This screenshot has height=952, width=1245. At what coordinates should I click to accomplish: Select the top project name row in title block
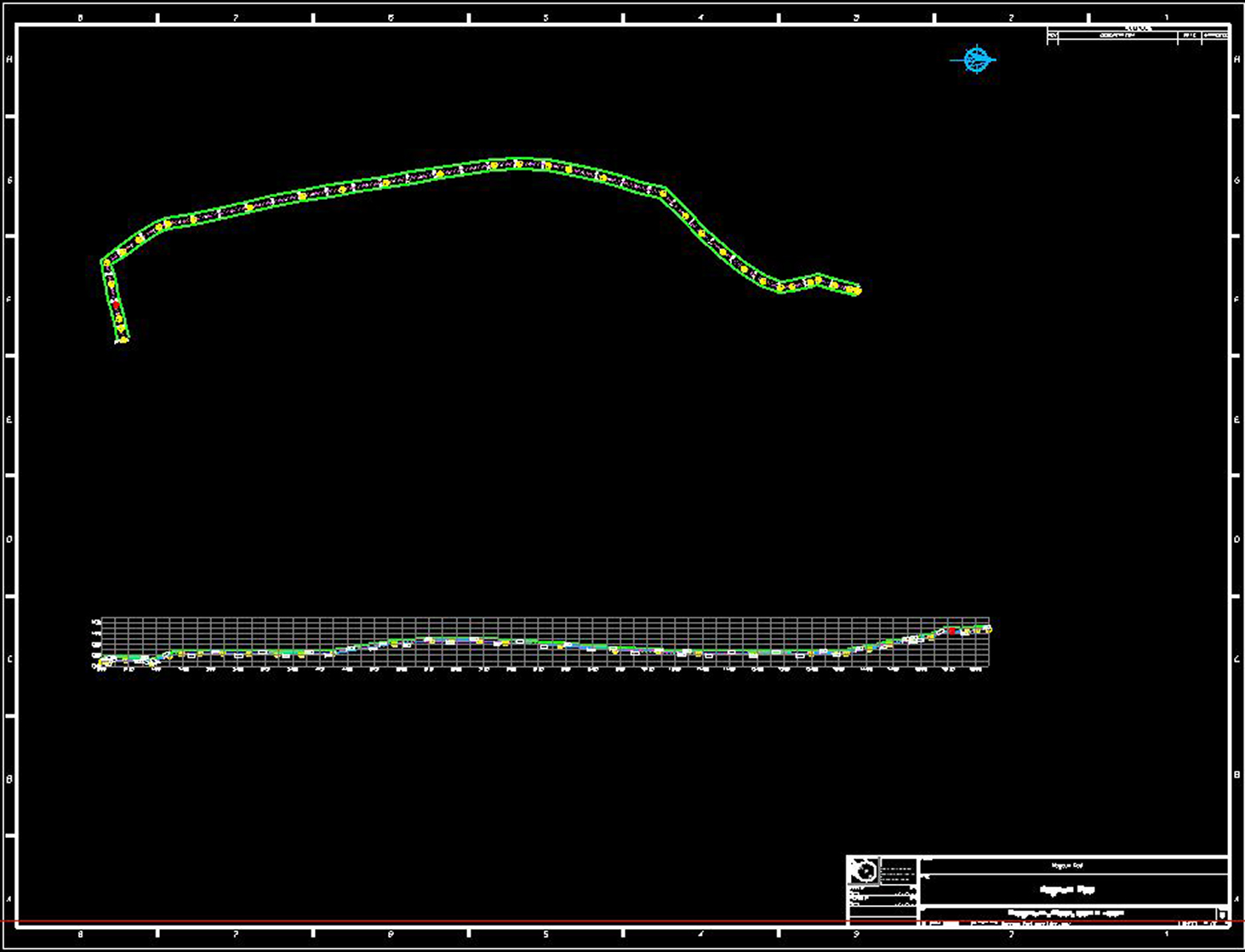coord(1068,865)
